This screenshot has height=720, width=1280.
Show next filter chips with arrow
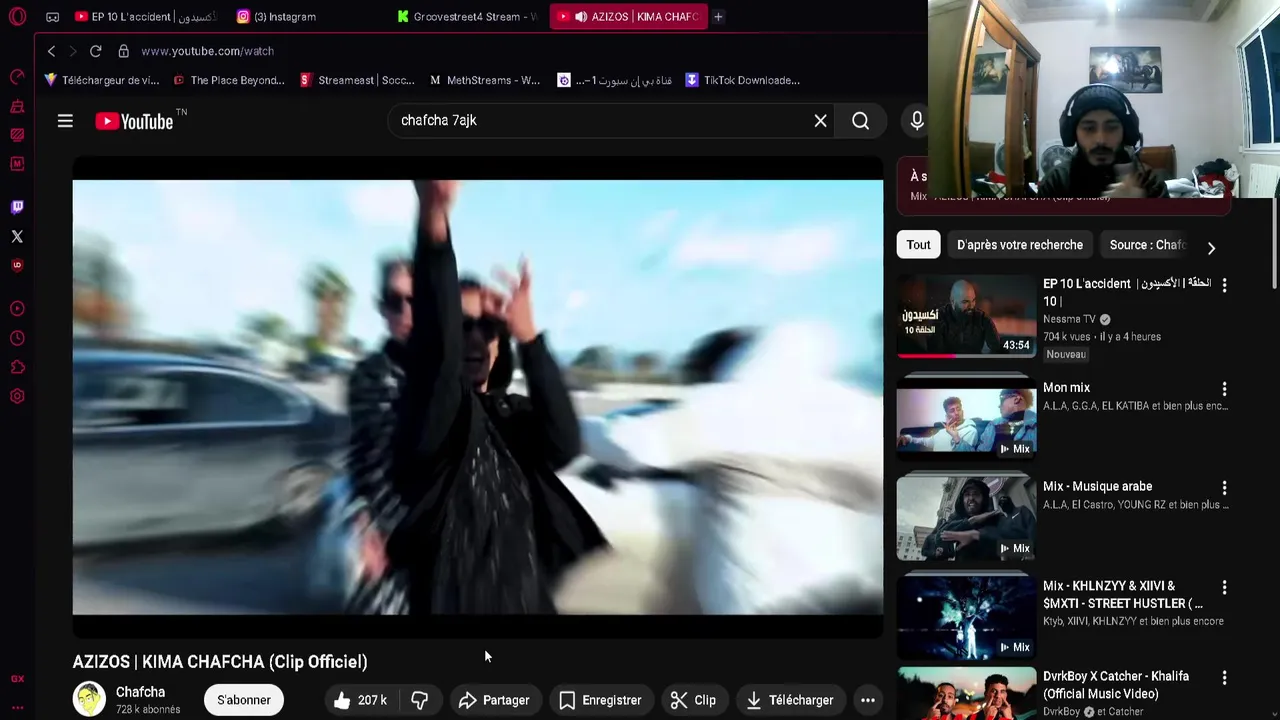pos(1211,247)
